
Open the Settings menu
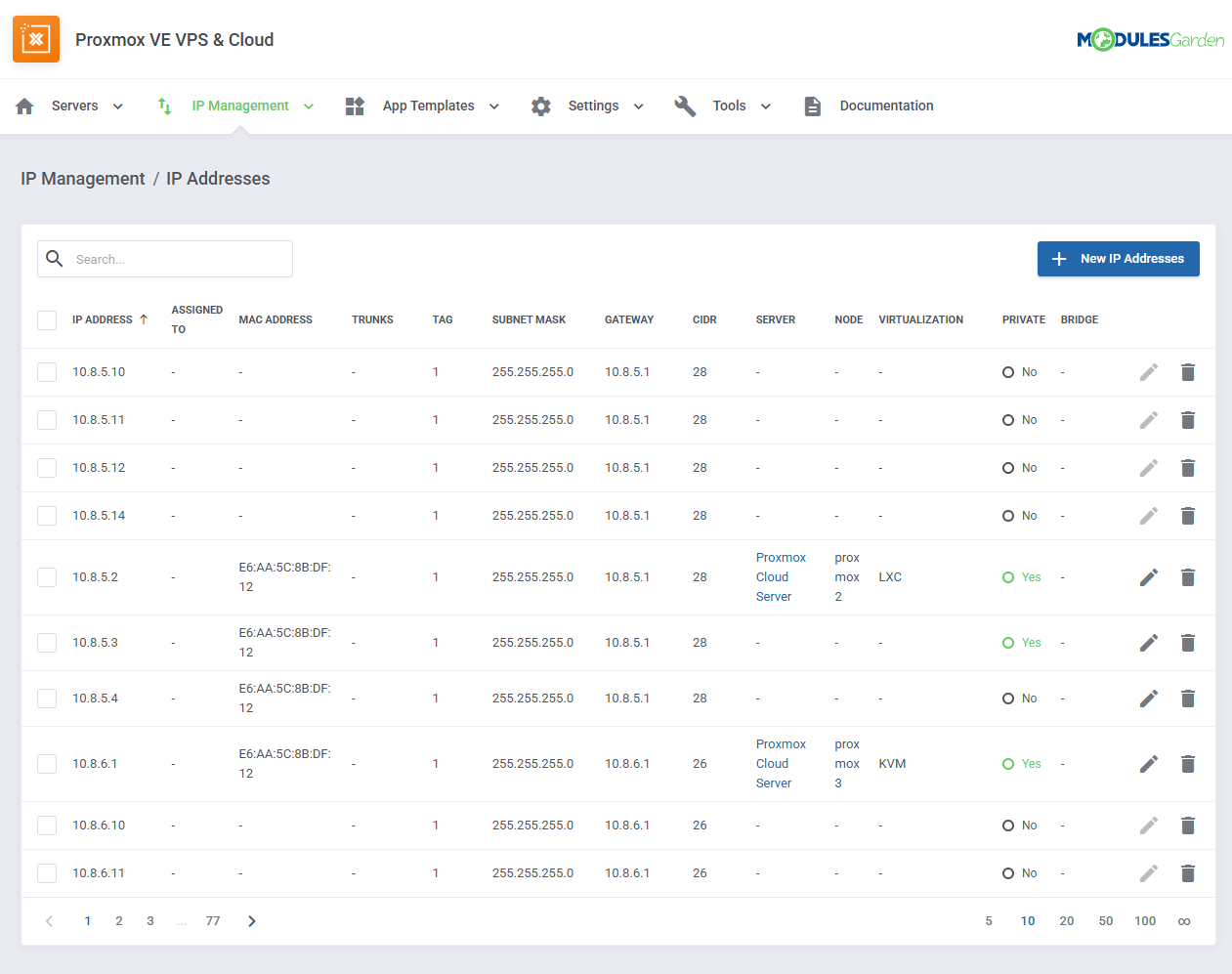click(593, 106)
